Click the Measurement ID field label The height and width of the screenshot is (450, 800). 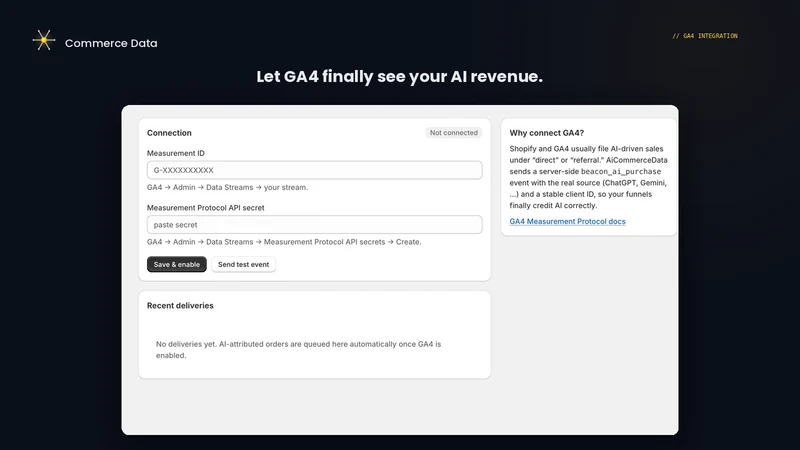point(176,153)
